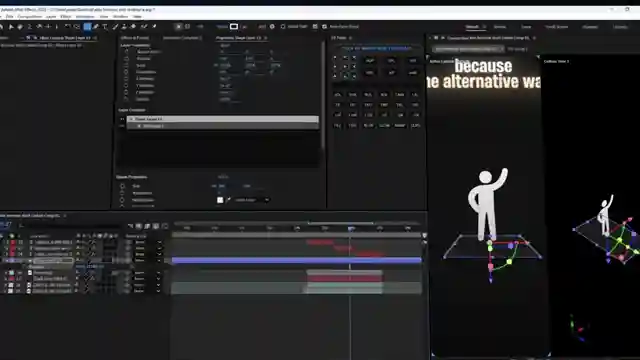Screen dimensions: 640x360
Task: Toggle frame blending icon in timeline header
Action: [147, 226]
